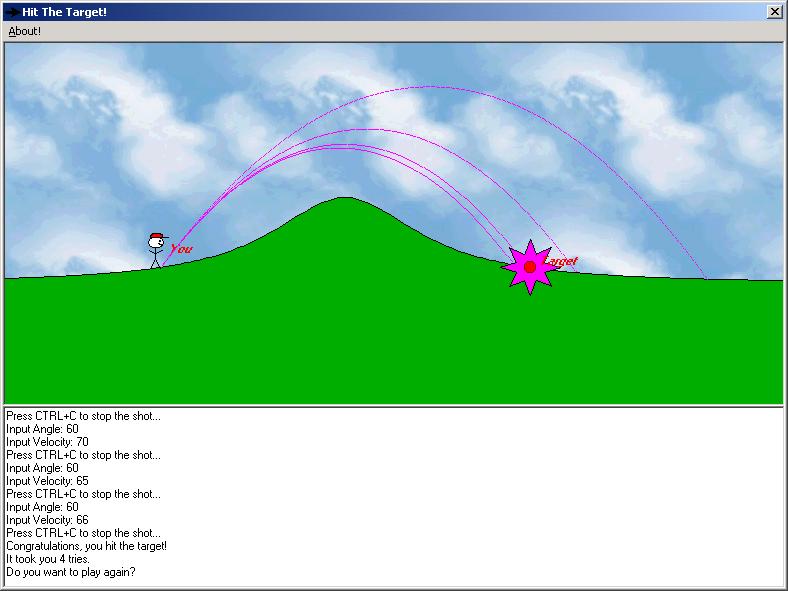Click the red dot in the target star
Viewport: 788px width, 591px height.
(530, 267)
